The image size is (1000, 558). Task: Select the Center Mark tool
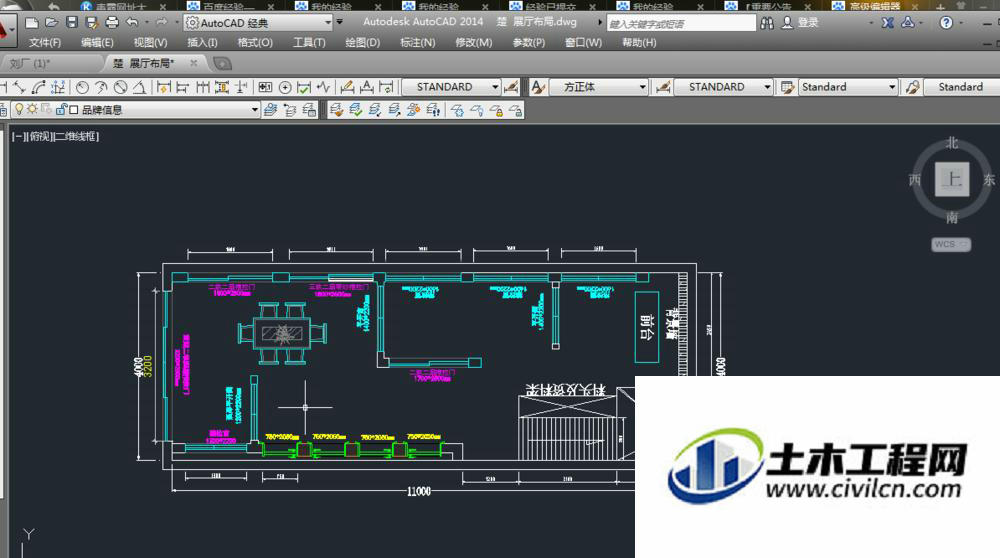coord(285,87)
